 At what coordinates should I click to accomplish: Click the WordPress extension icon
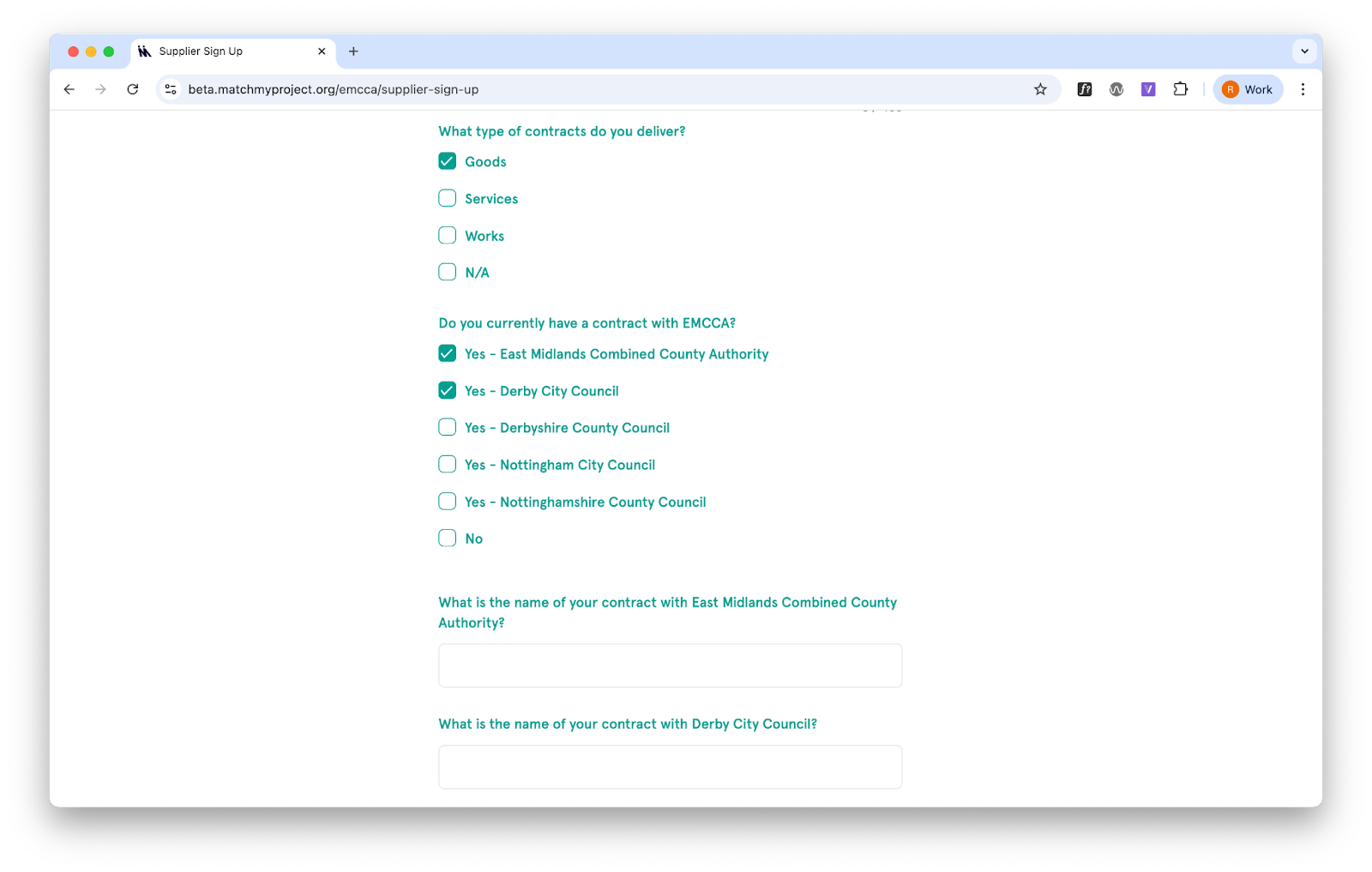click(1116, 89)
